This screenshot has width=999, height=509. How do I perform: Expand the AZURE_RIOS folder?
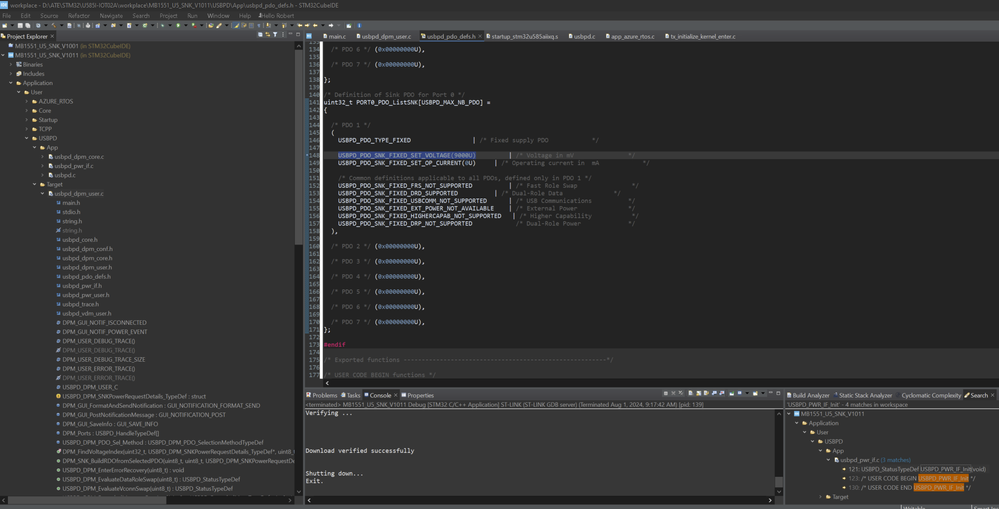point(27,101)
